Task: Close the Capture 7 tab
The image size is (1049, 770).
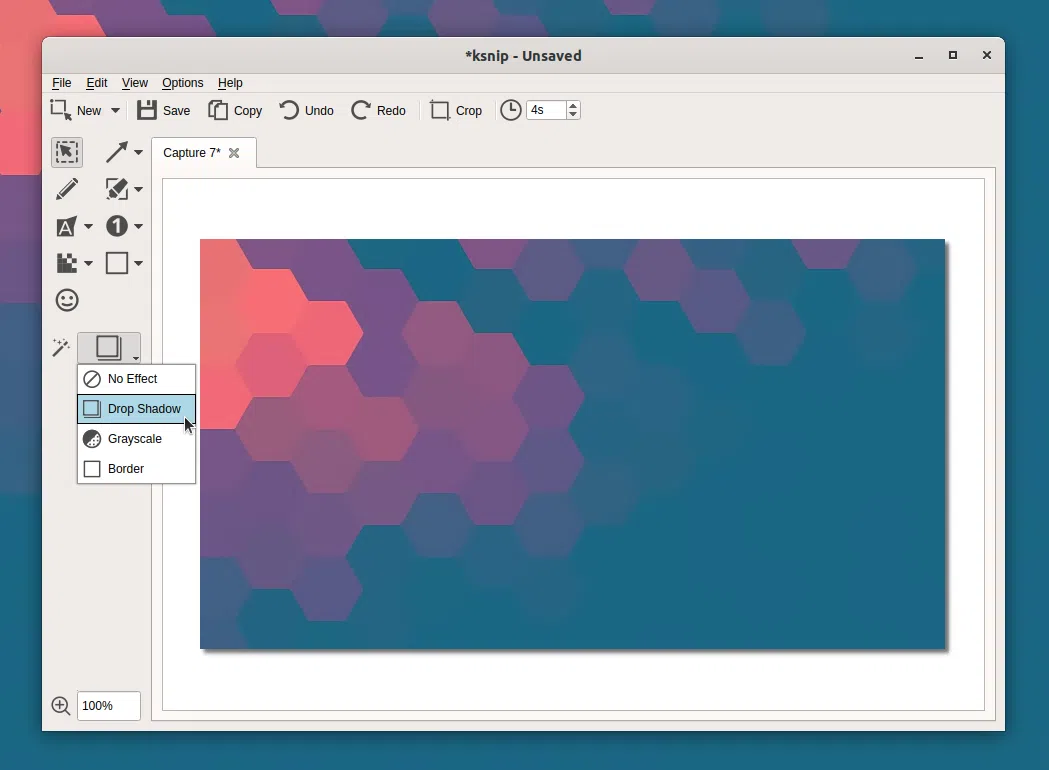Action: point(234,153)
